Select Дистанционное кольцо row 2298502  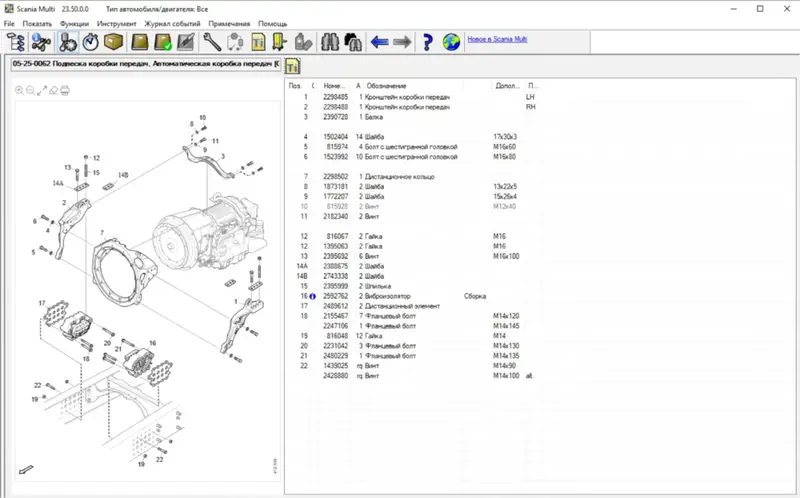pyautogui.click(x=411, y=177)
